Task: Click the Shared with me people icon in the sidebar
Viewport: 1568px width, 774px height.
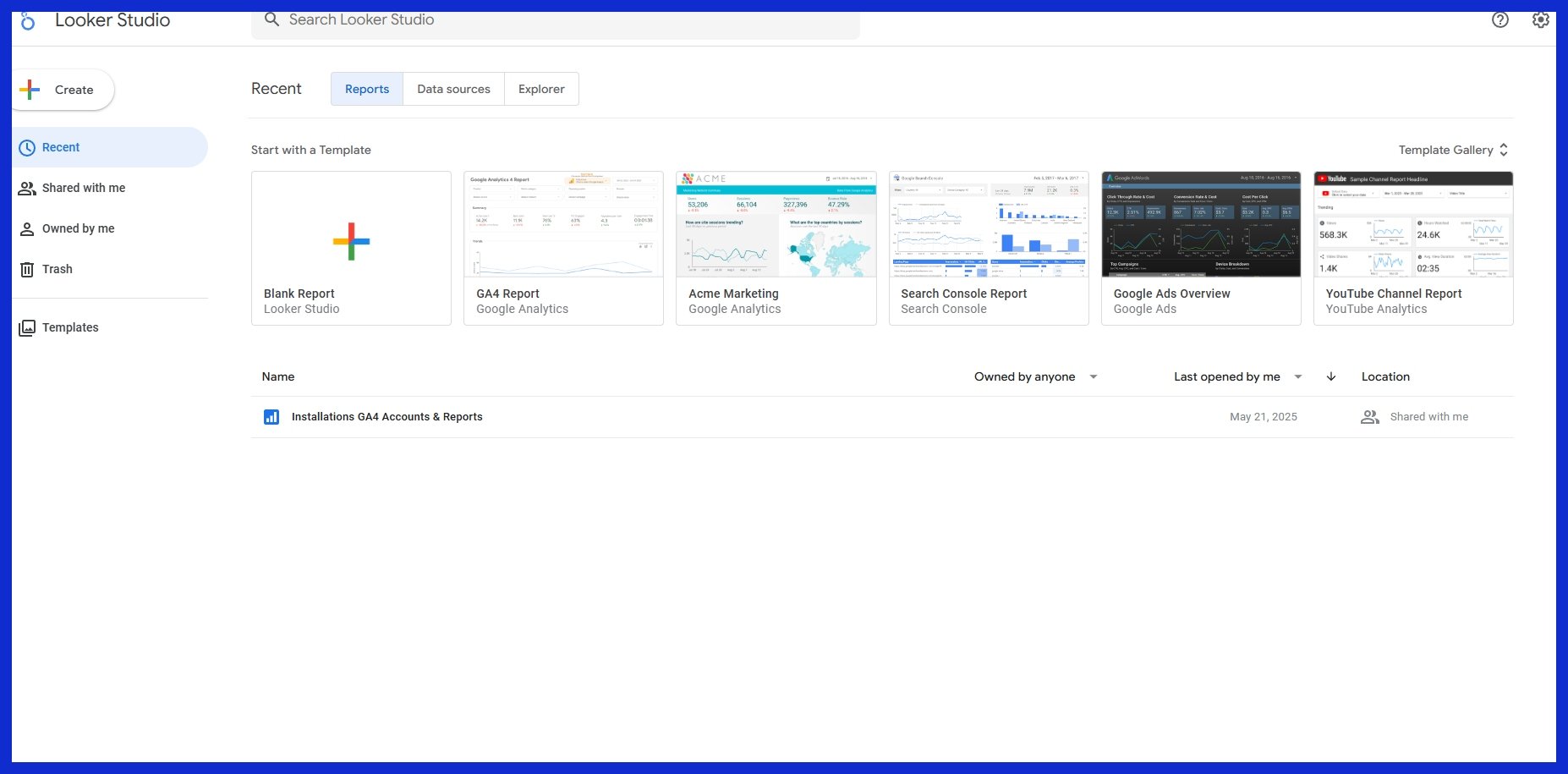Action: [x=27, y=189]
